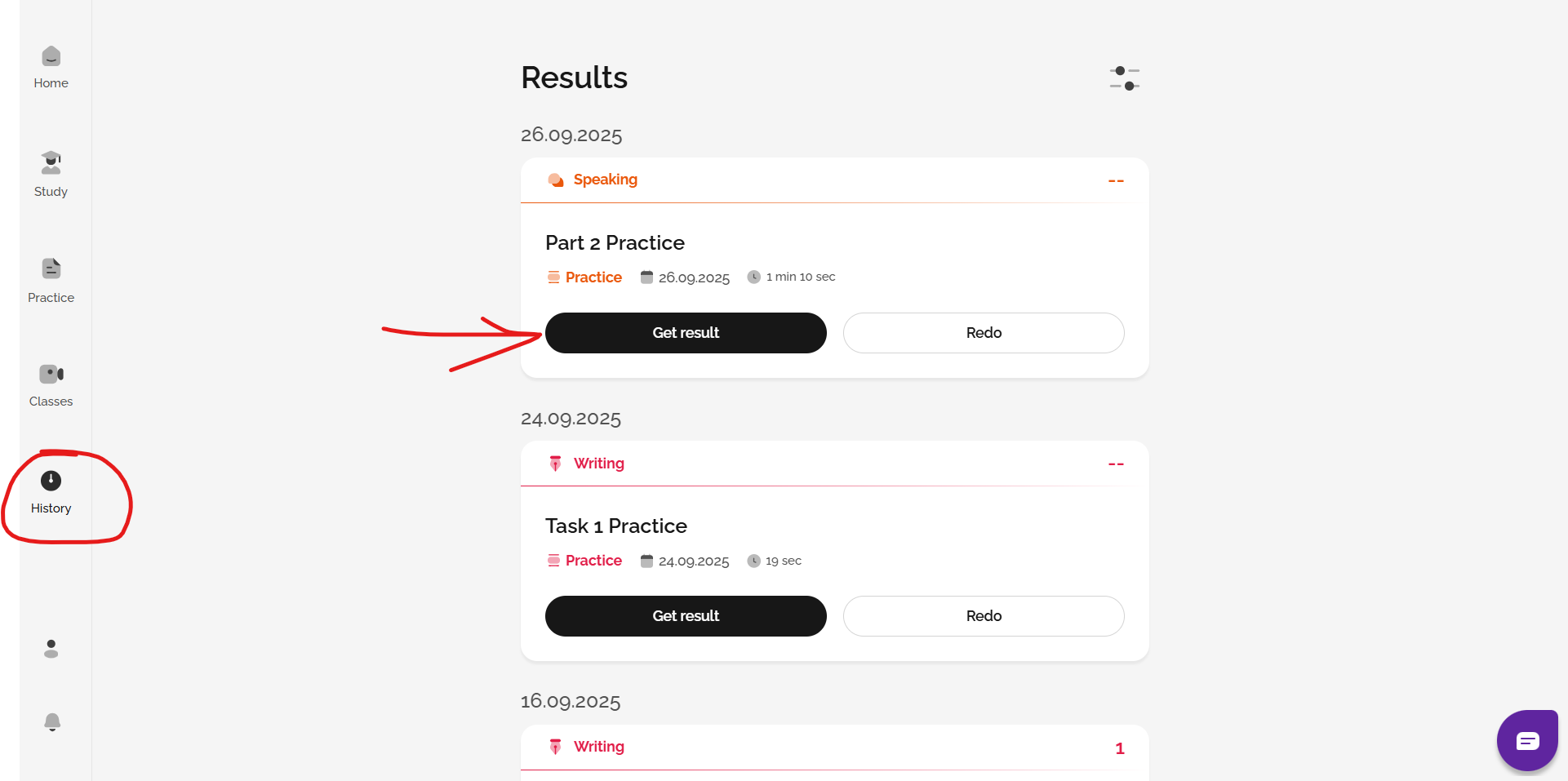Get result for Task 1 Practice

[686, 616]
